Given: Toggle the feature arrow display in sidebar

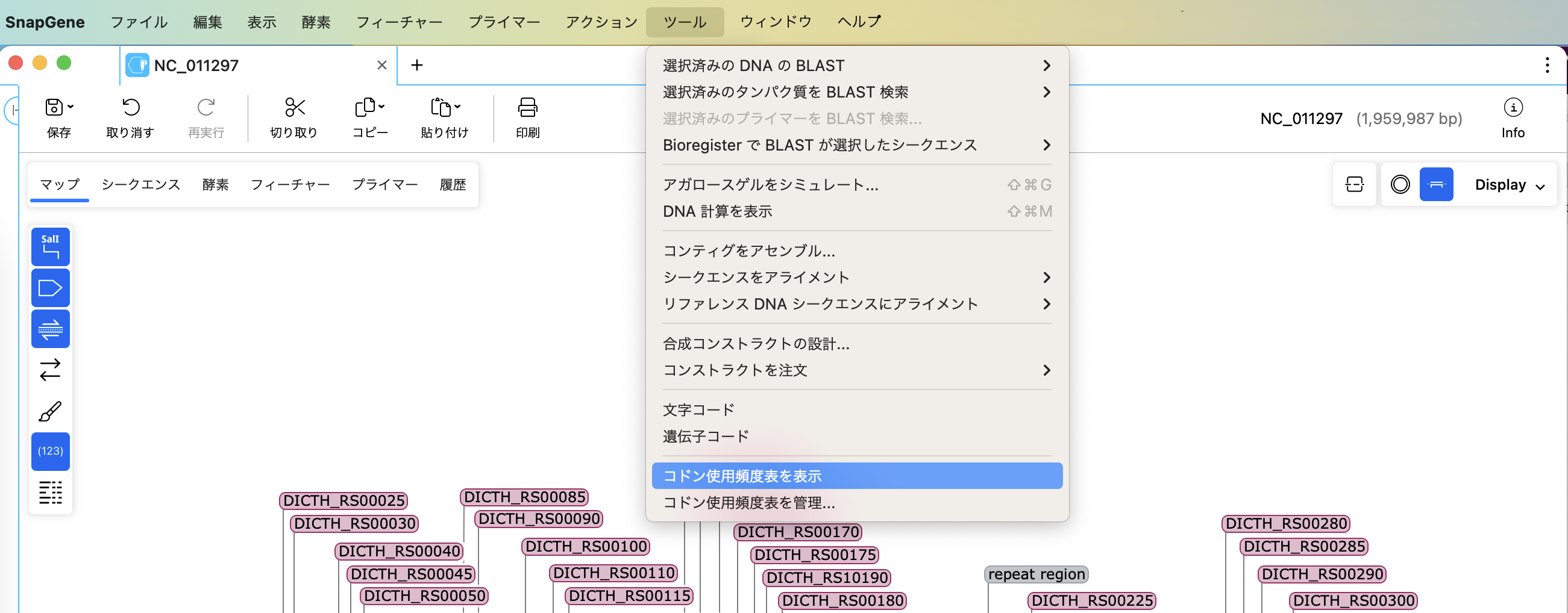Looking at the screenshot, I should (x=50, y=288).
